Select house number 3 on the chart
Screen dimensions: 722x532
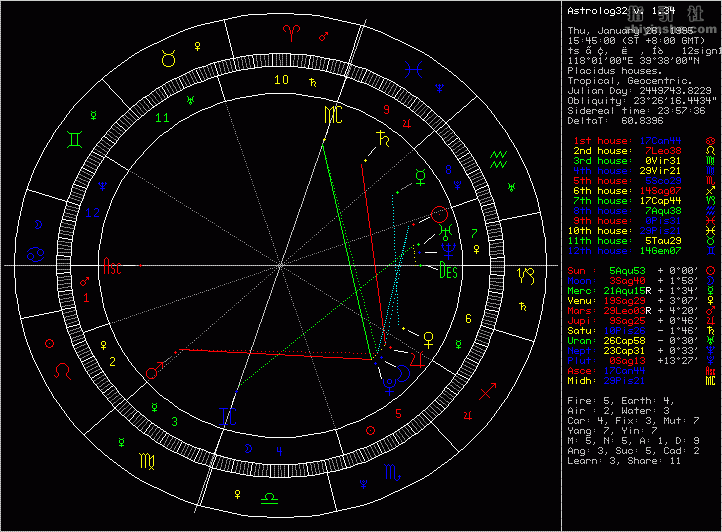[x=175, y=422]
